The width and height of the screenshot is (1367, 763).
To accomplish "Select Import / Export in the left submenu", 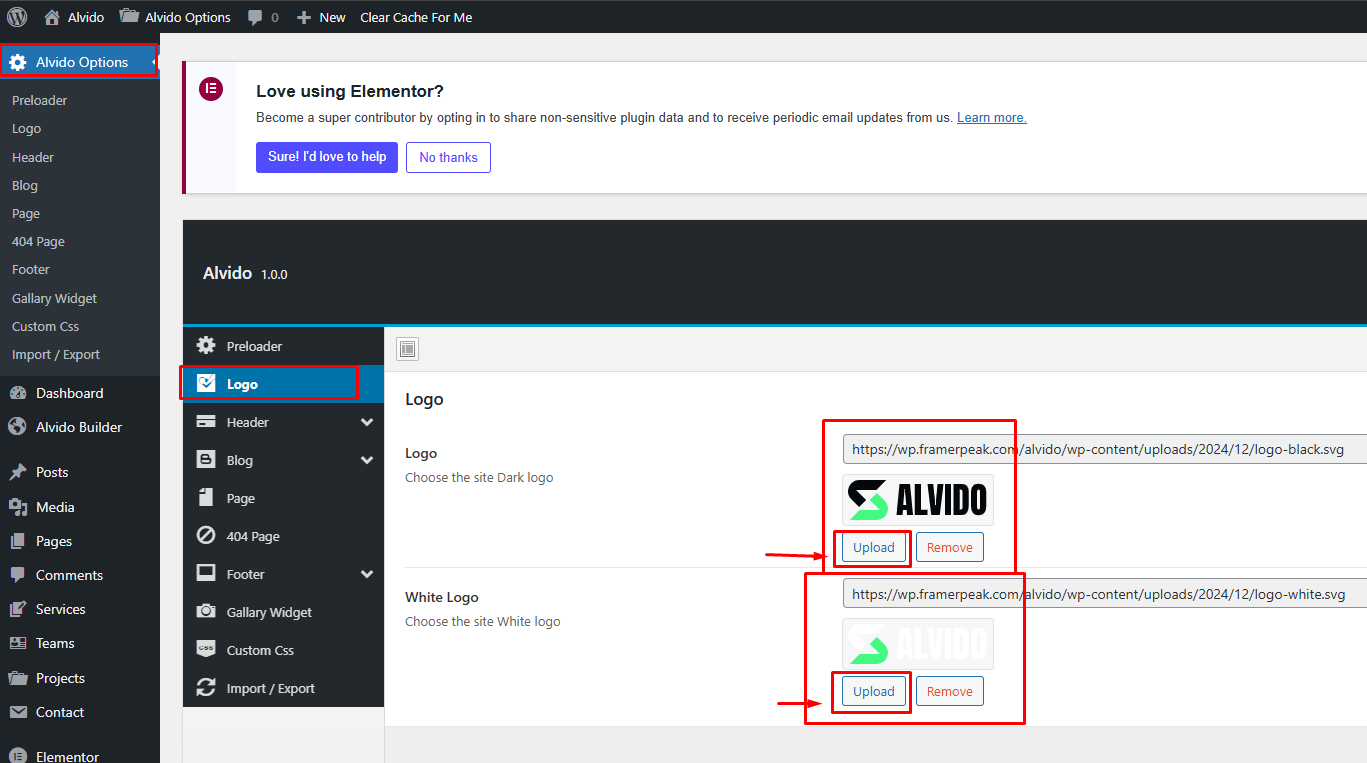I will point(56,354).
